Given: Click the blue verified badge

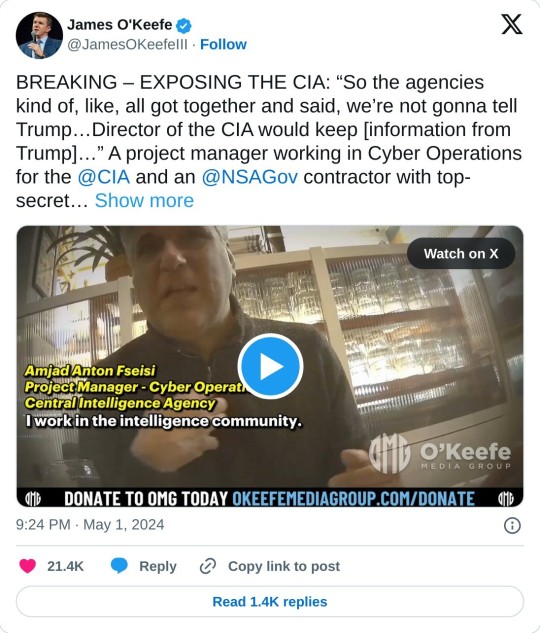Looking at the screenshot, I should pos(184,26).
